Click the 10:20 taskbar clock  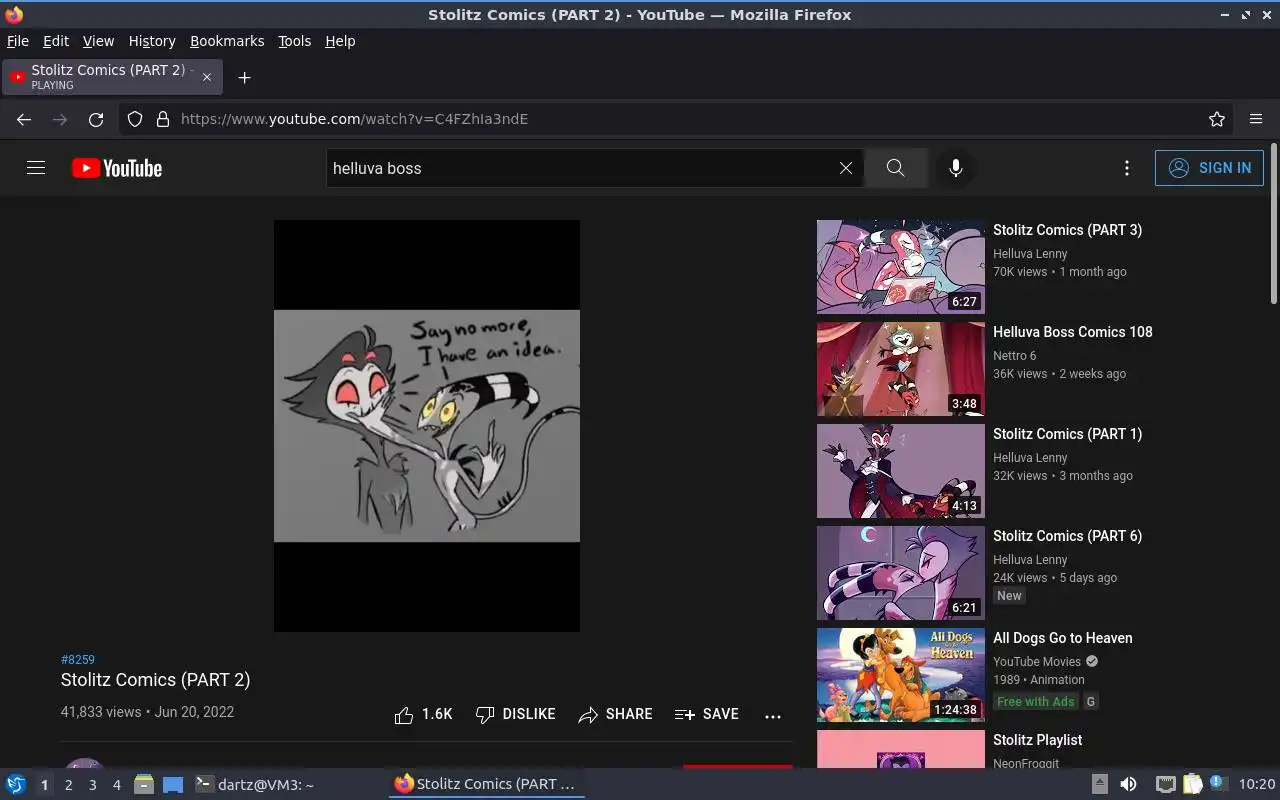(x=1257, y=785)
